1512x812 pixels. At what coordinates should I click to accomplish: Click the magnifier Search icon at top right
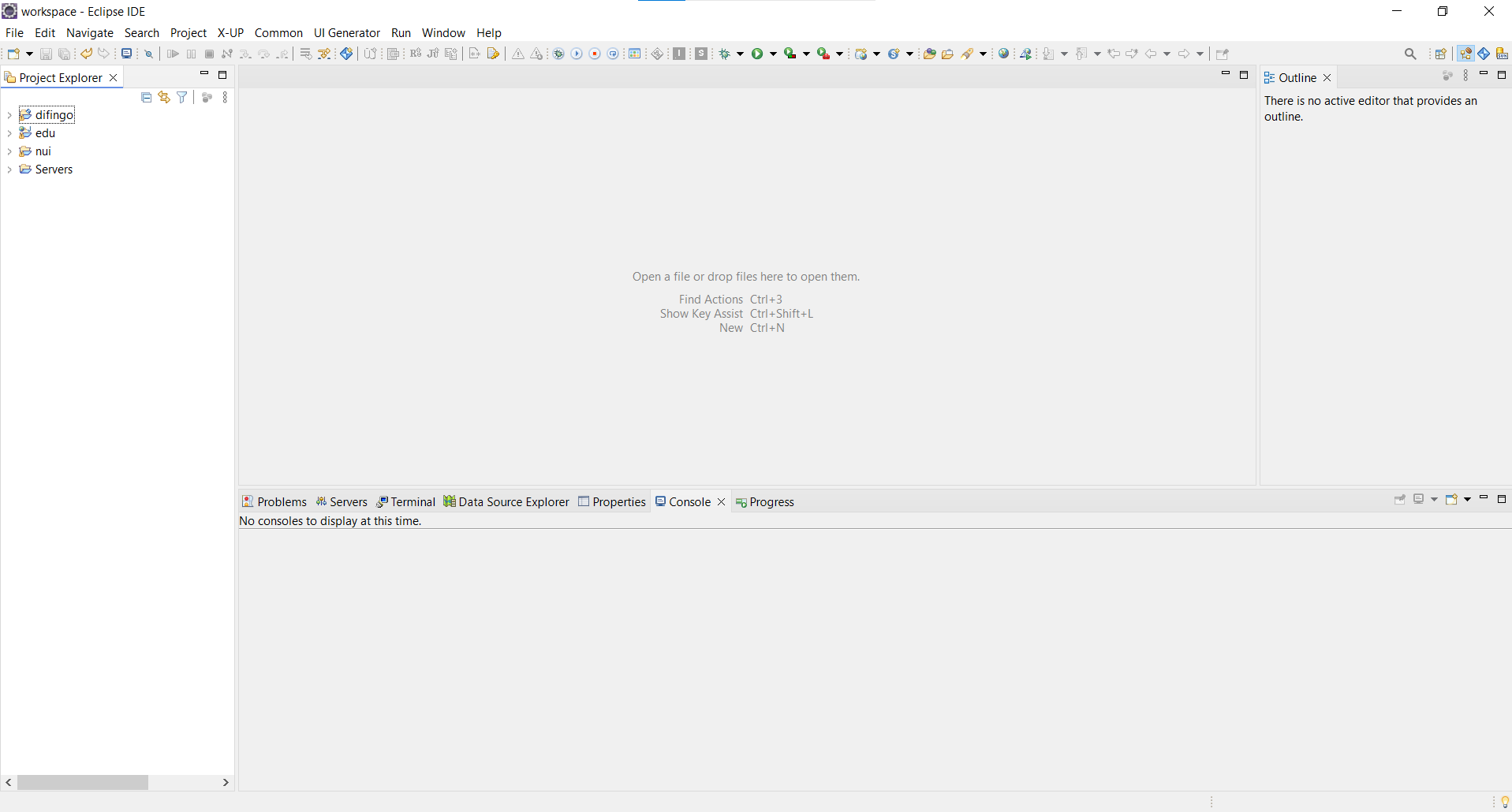coord(1410,54)
